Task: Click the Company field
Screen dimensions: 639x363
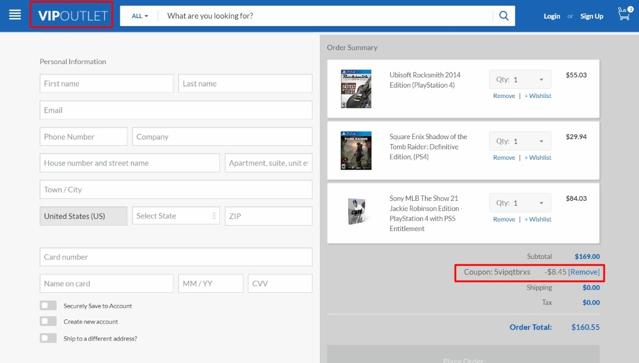Action: pos(222,136)
